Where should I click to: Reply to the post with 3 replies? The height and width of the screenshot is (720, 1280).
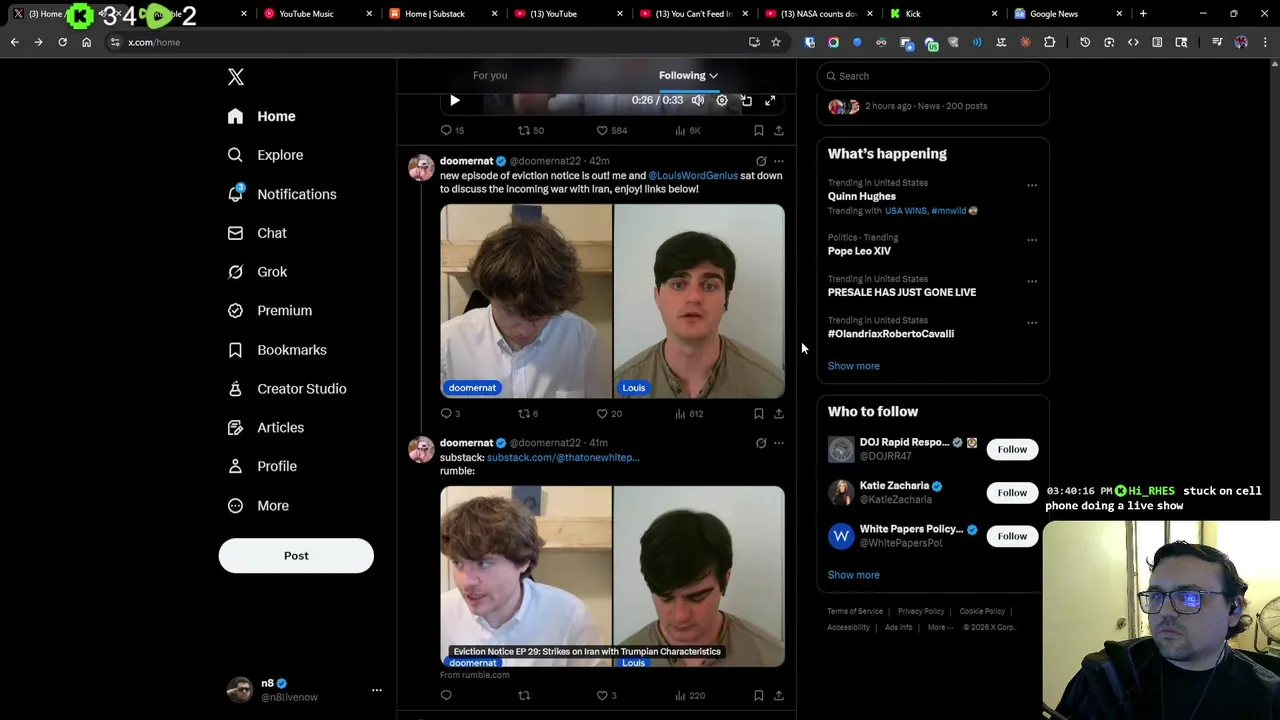click(451, 414)
